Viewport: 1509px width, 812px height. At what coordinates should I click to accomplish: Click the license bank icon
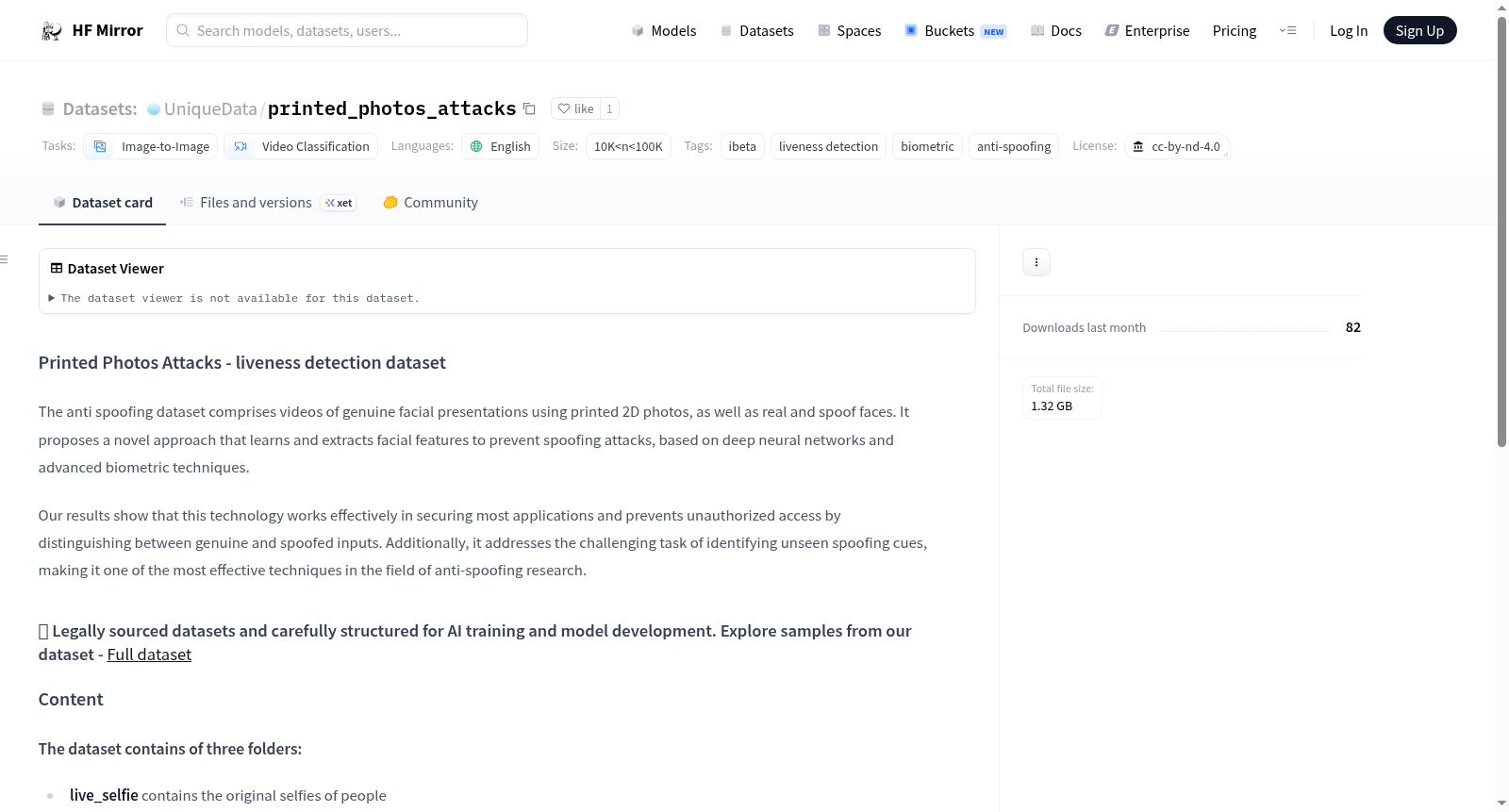point(1138,146)
